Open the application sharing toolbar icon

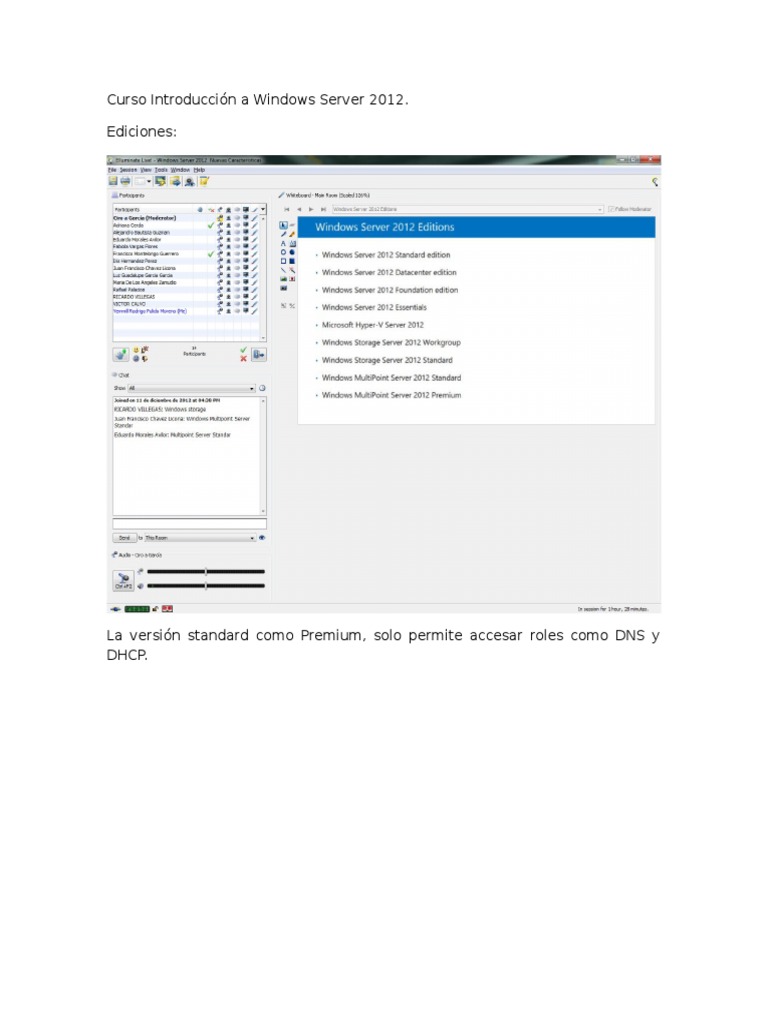click(x=160, y=181)
